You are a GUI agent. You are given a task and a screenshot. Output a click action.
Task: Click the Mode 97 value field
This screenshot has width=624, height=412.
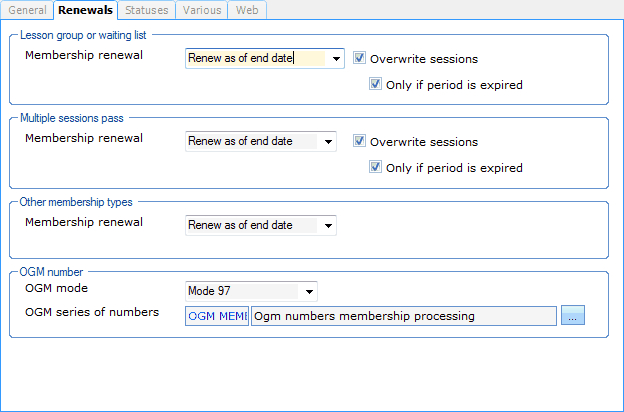(243, 292)
